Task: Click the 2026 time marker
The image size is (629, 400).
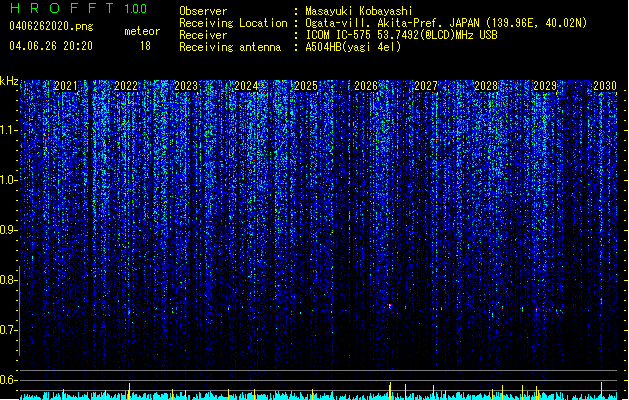Action: coord(366,86)
